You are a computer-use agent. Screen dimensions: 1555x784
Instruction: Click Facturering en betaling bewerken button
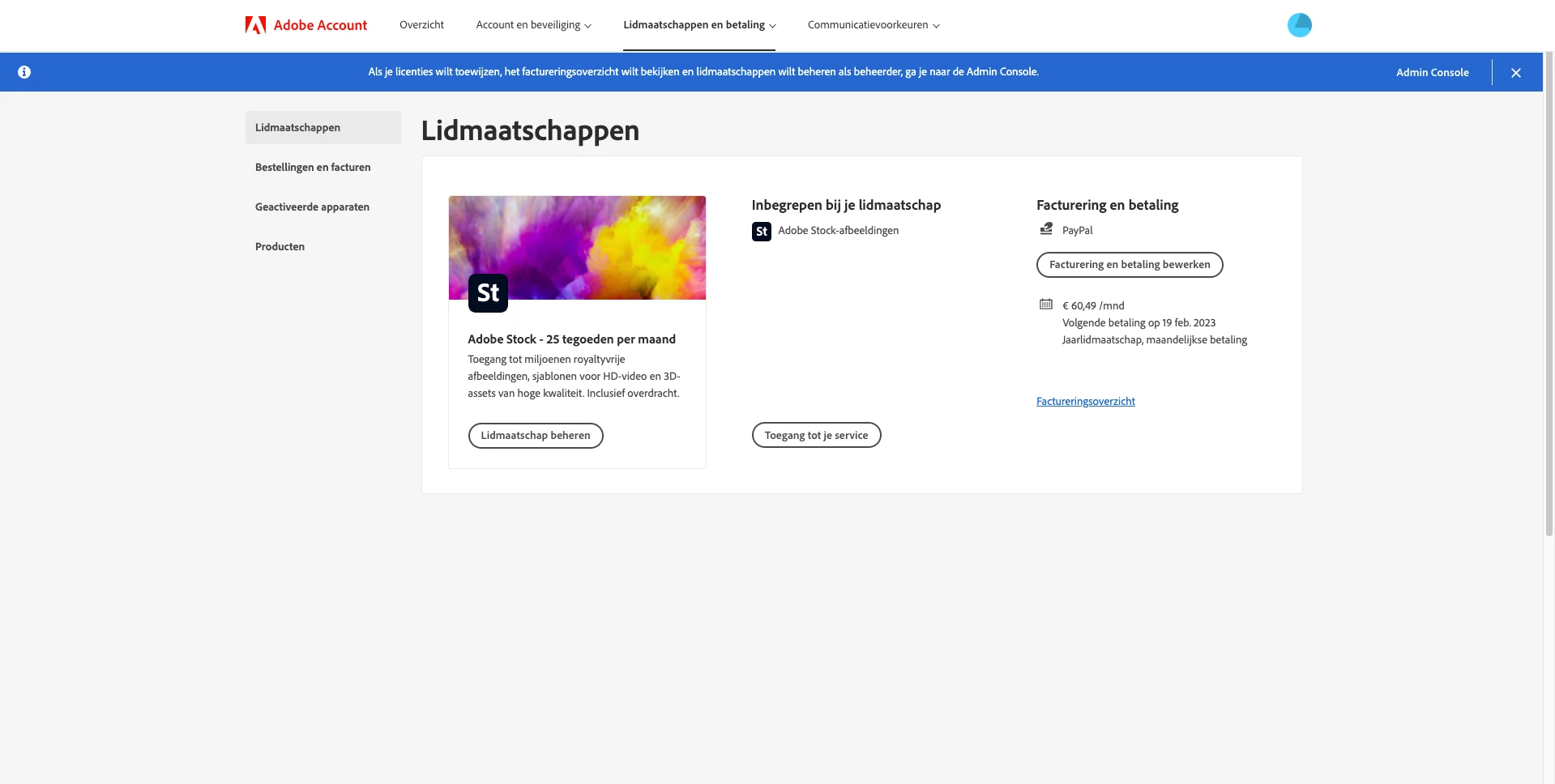coord(1130,265)
